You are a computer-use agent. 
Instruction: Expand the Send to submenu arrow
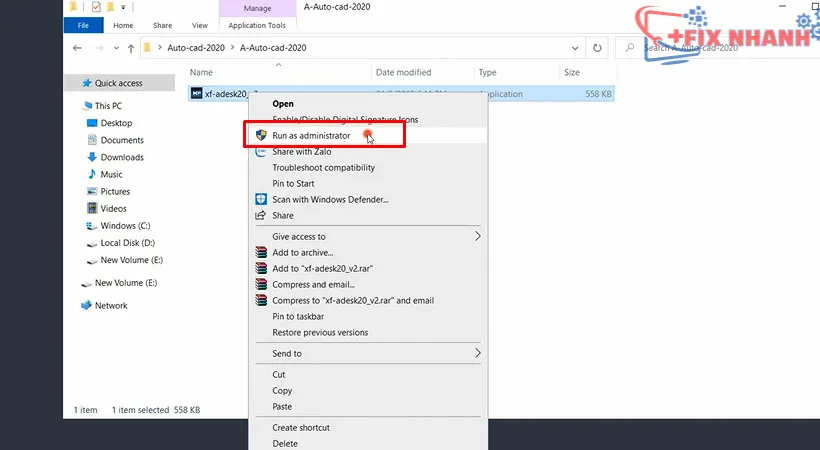pos(477,353)
